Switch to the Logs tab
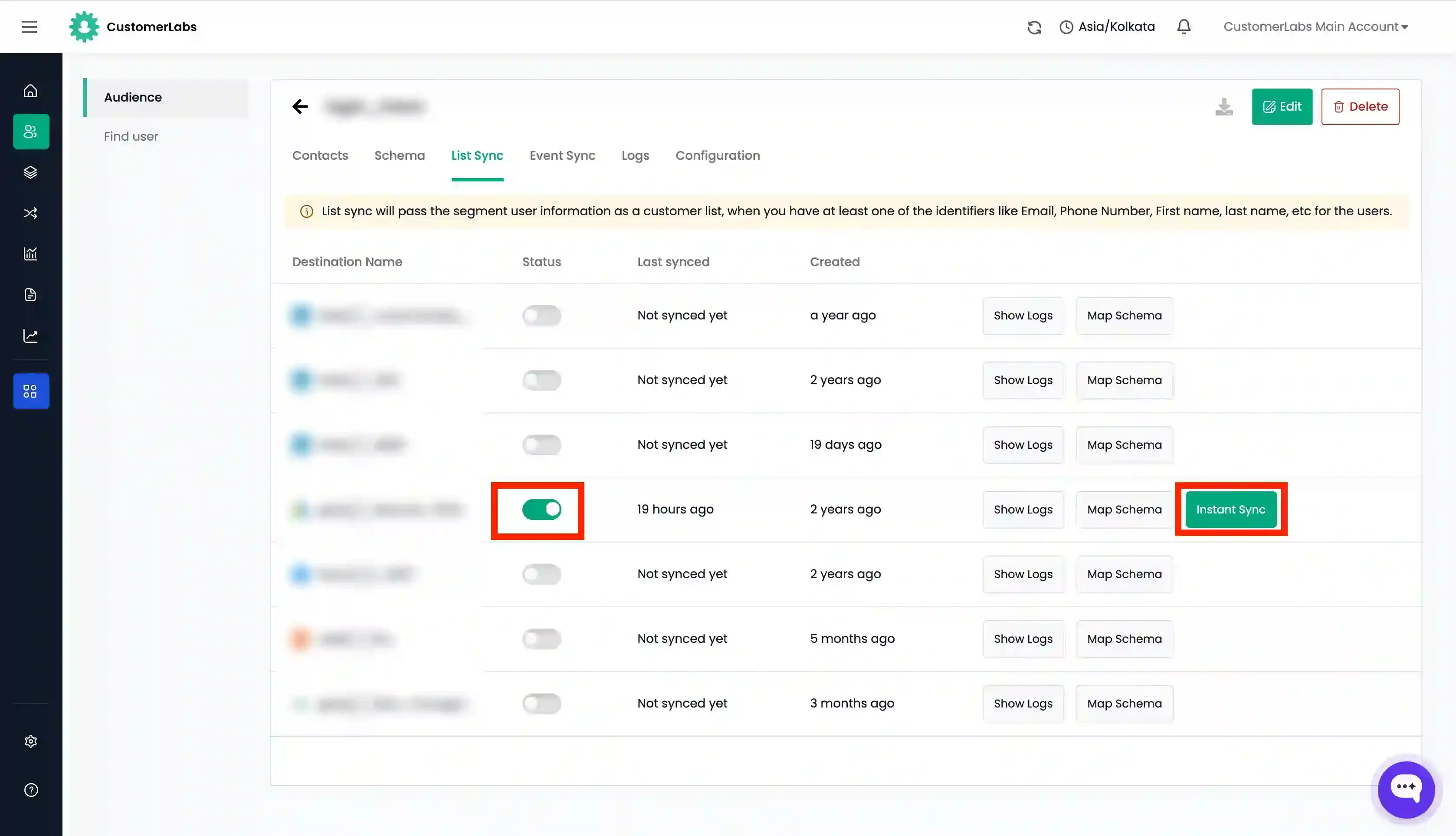 point(635,155)
